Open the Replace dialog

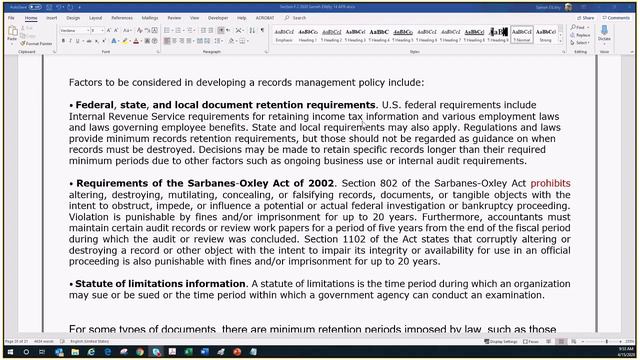point(580,35)
